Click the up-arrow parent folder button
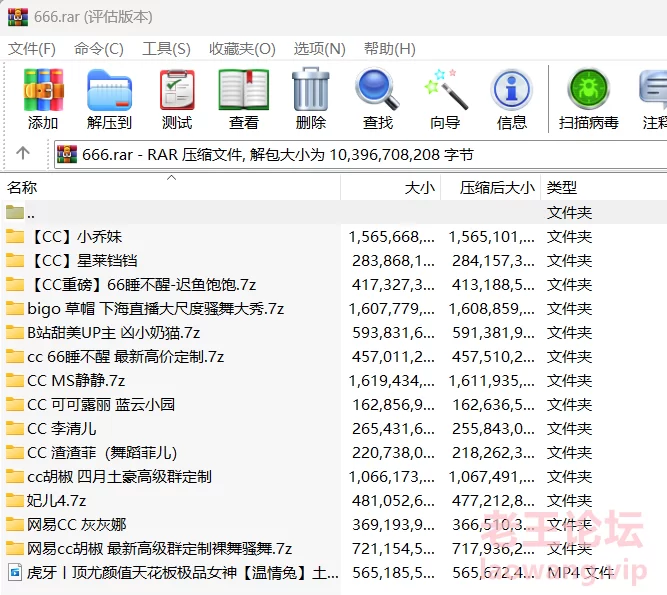The height and width of the screenshot is (595, 667). [23, 153]
